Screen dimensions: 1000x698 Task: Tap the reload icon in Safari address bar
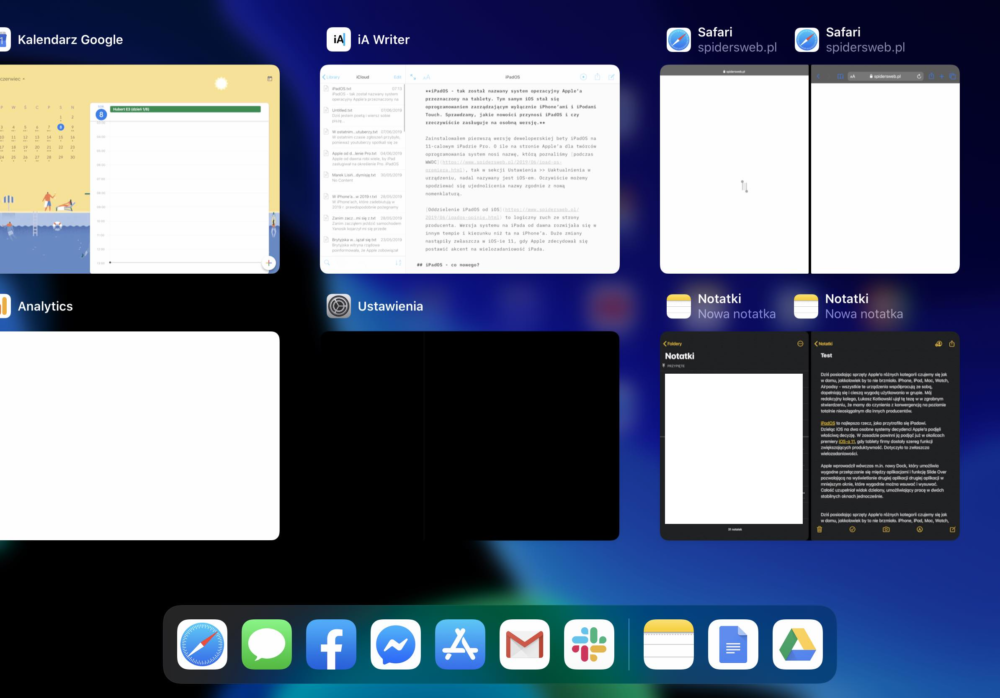pos(919,77)
